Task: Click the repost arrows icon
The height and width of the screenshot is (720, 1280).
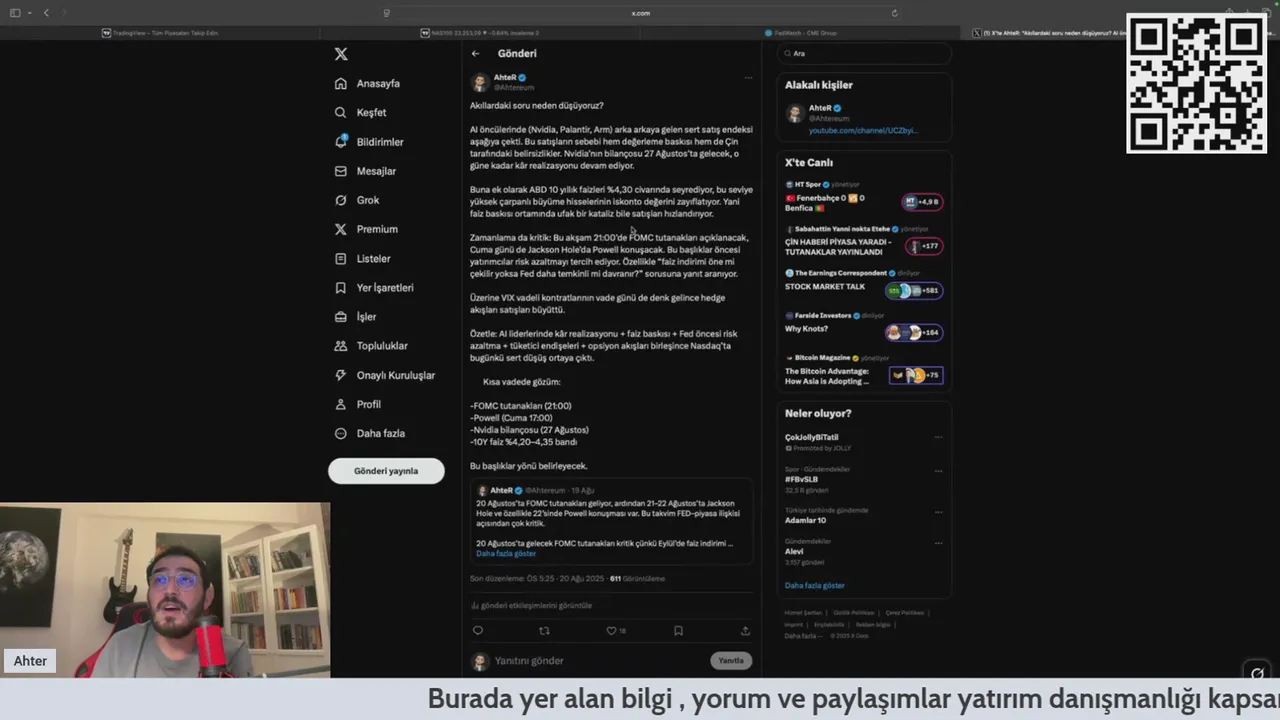Action: click(544, 631)
